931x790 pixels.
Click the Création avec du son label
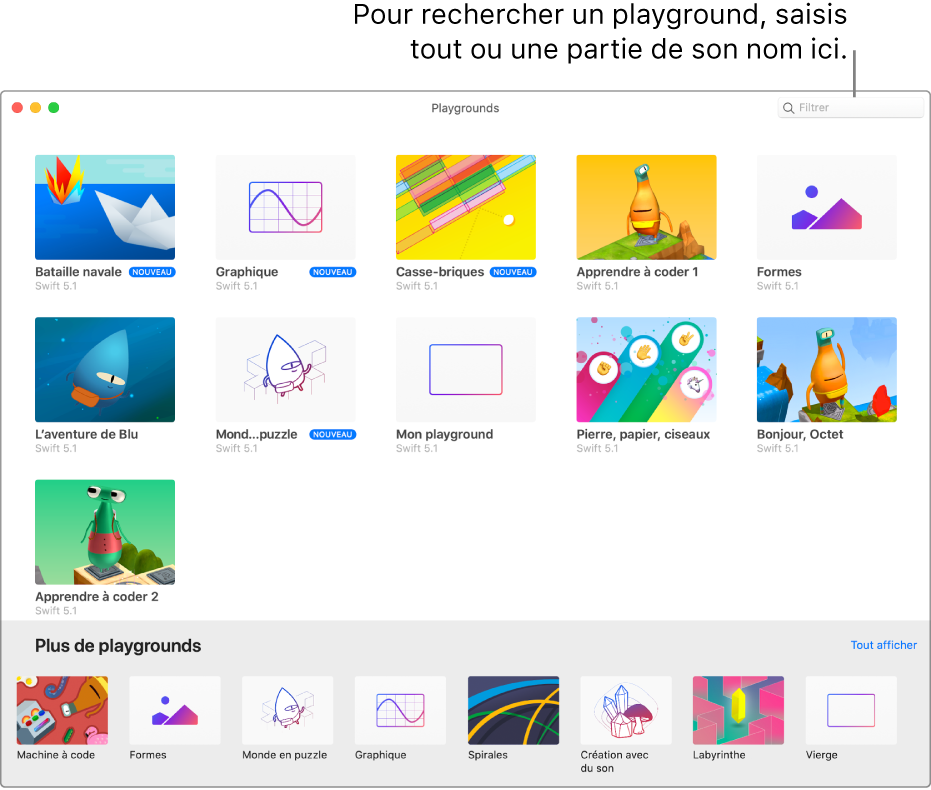click(615, 762)
